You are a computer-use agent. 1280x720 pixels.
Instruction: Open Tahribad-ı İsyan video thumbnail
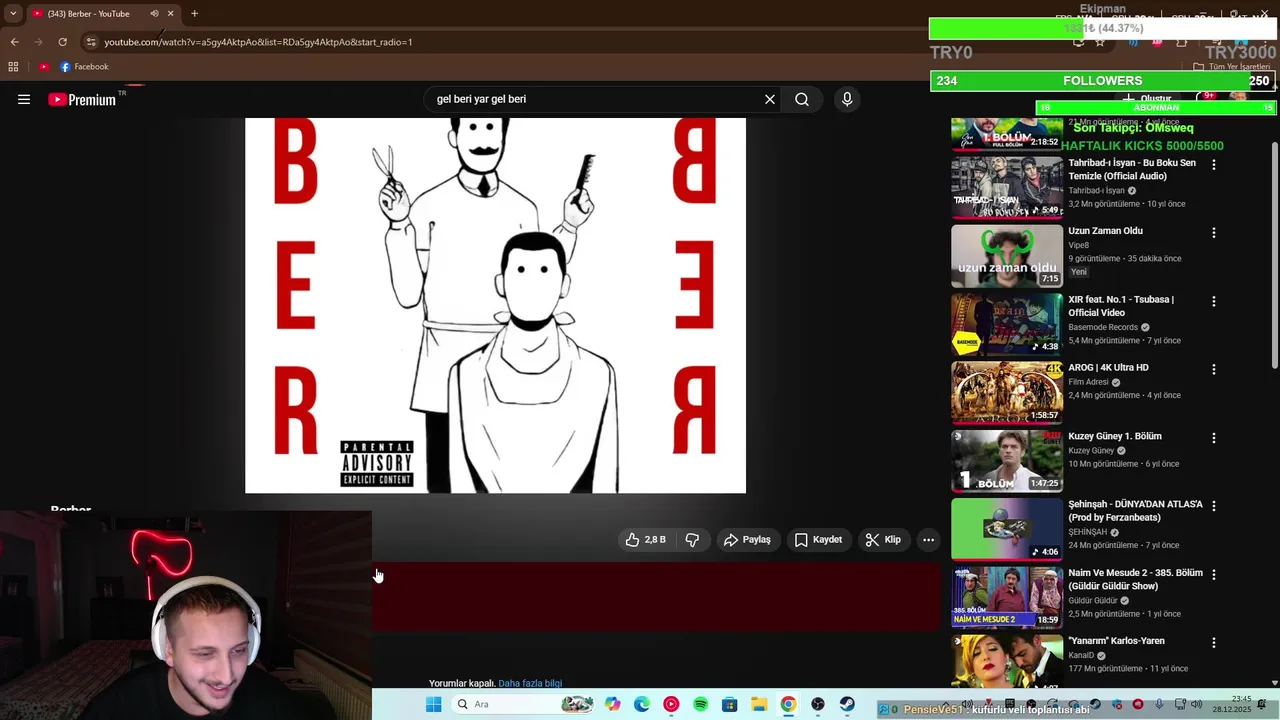pos(1007,187)
